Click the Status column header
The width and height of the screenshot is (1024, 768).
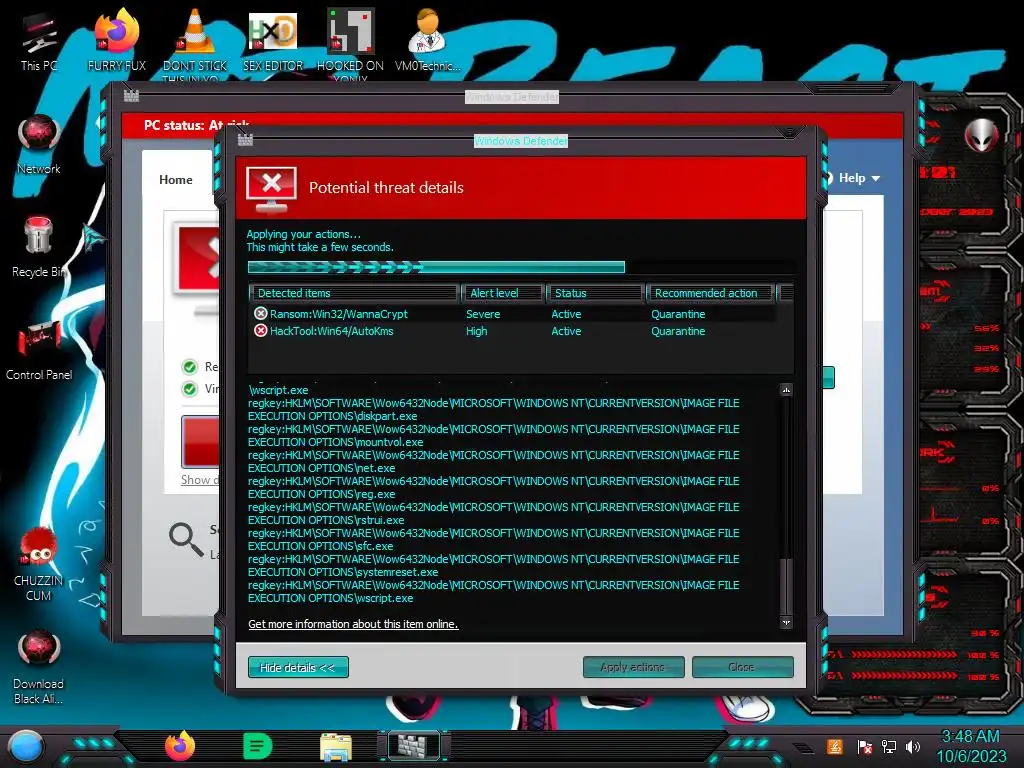click(x=595, y=293)
